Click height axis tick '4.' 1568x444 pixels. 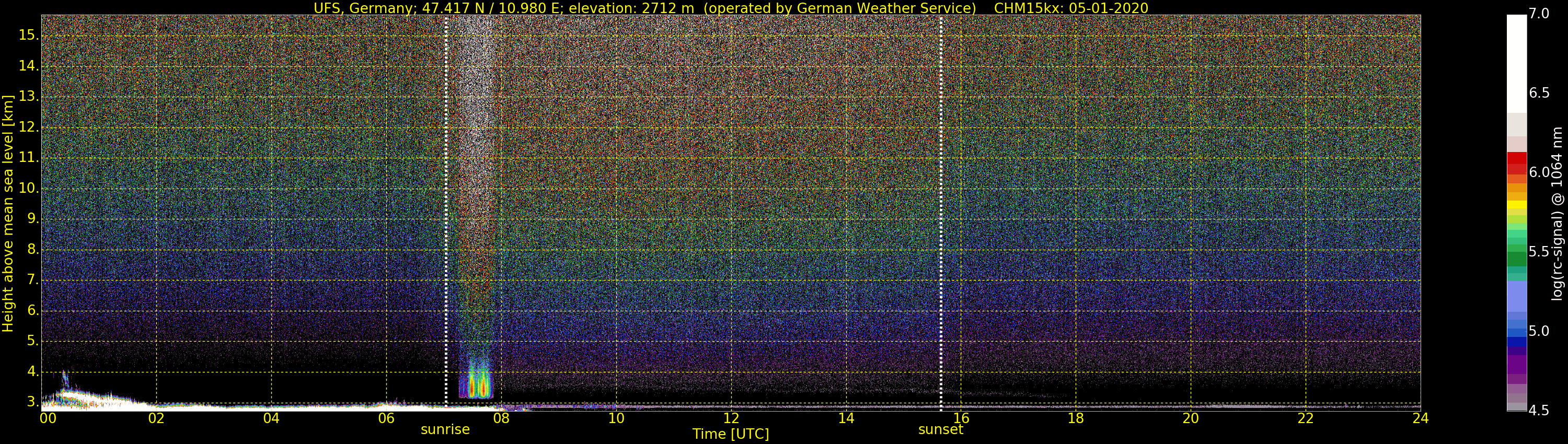[33, 371]
